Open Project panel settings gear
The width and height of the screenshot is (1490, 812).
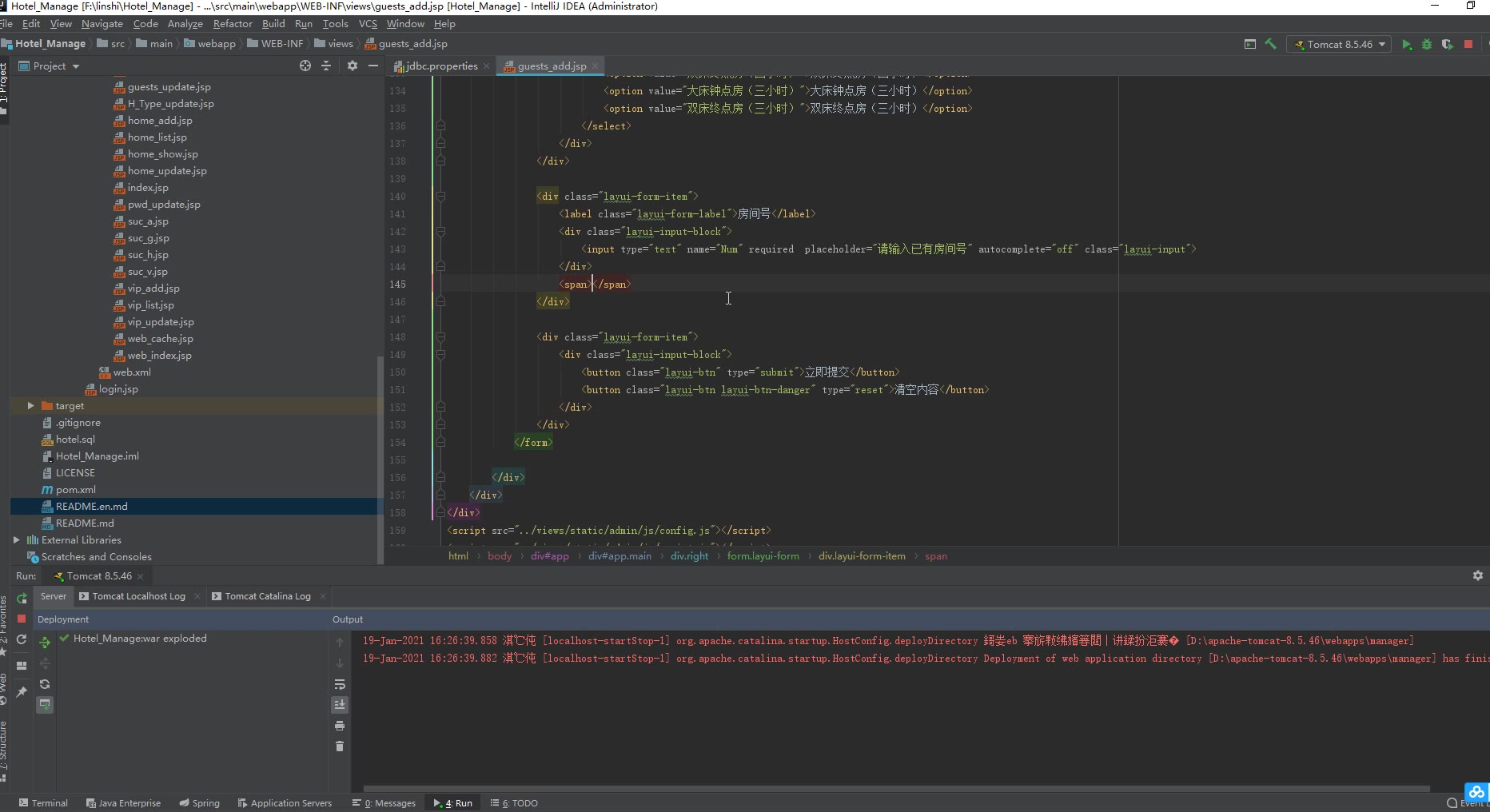pos(353,66)
